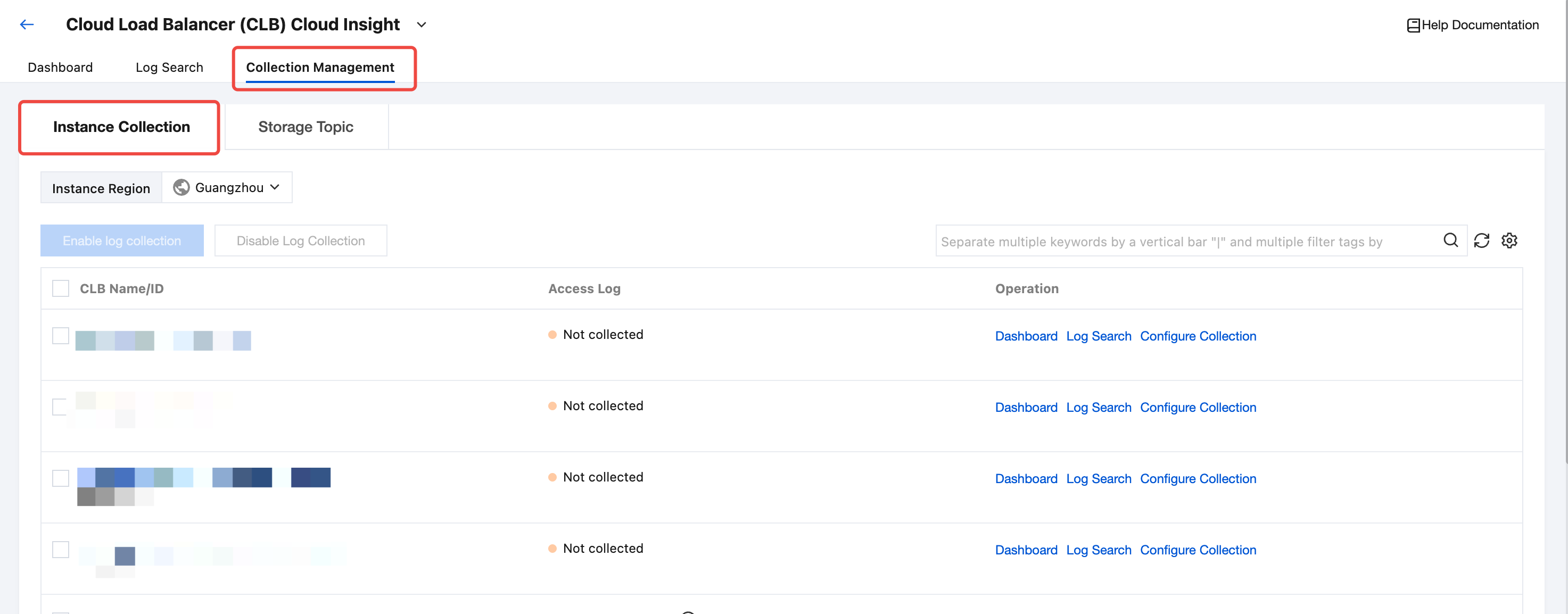Expand the Cloud Insight title dropdown
Image resolution: width=1568 pixels, height=614 pixels.
421,25
